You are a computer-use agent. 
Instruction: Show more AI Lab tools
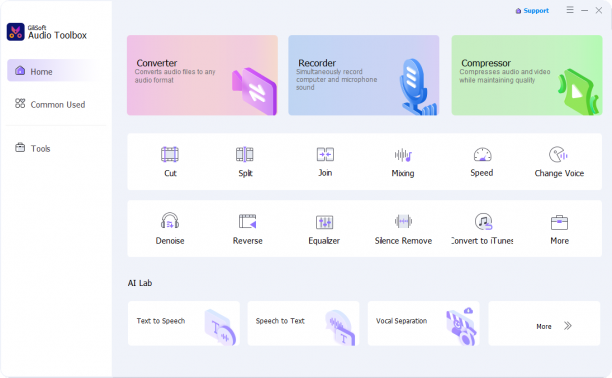(x=544, y=323)
